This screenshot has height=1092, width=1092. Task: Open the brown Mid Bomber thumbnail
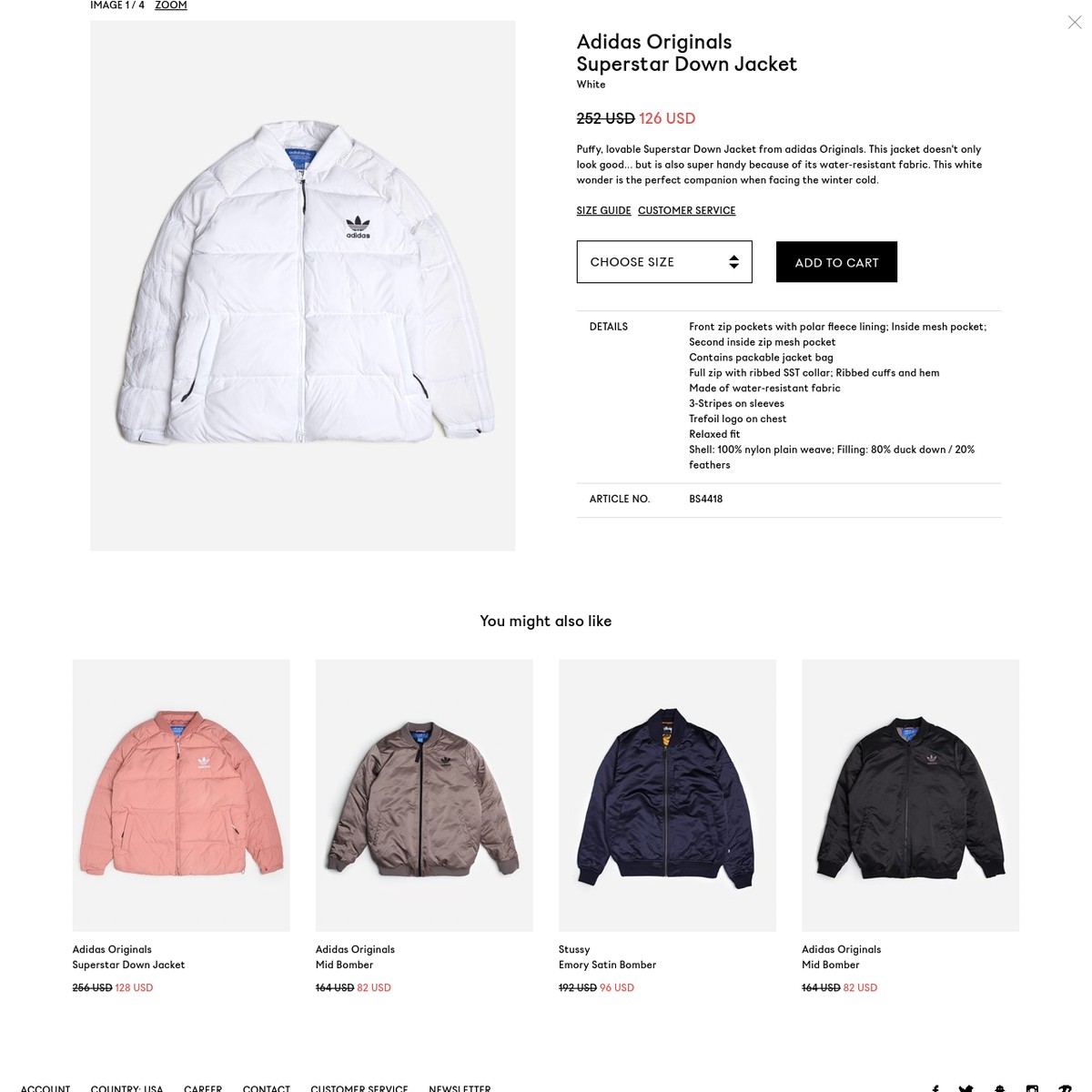tap(424, 795)
